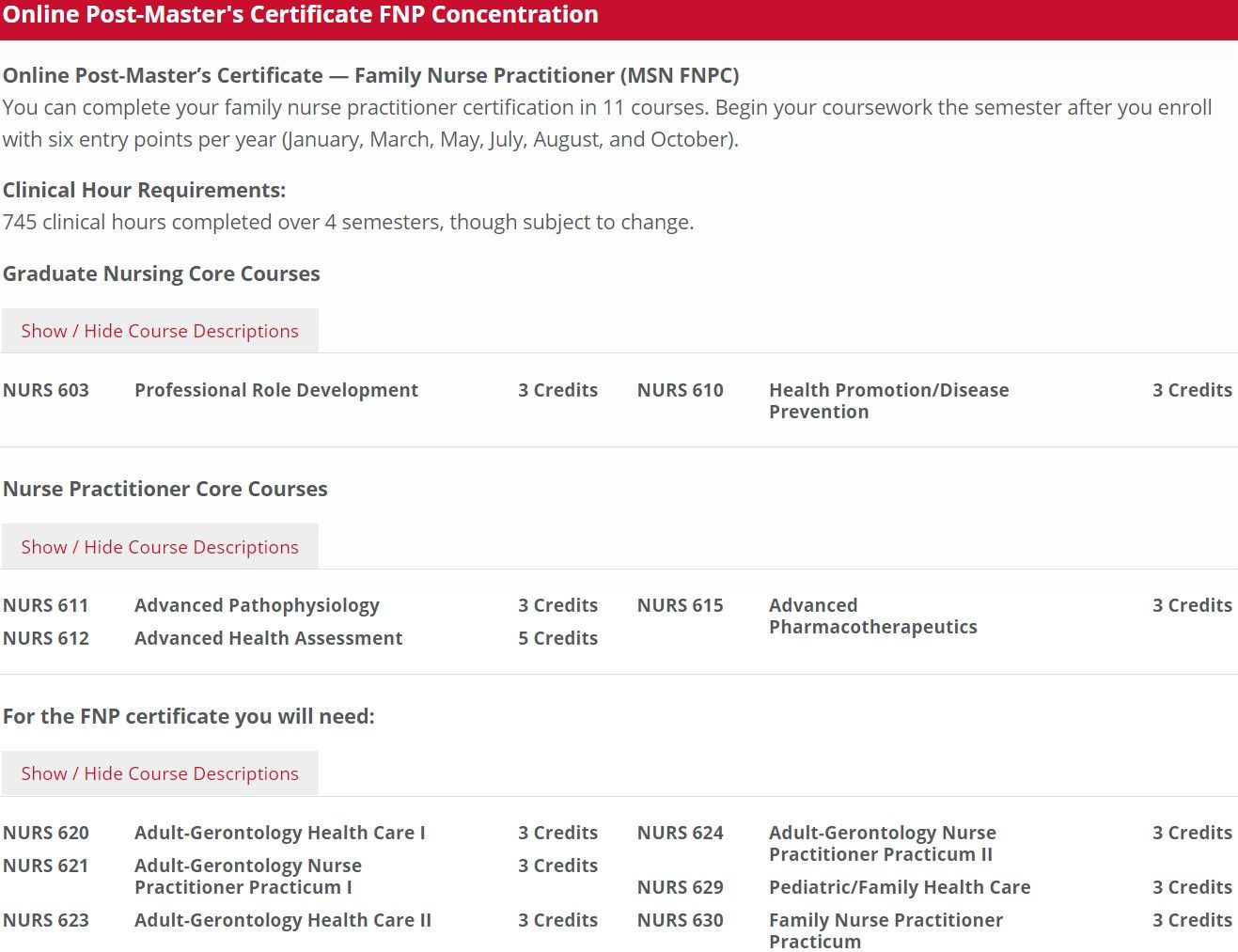Click Pediatric/Family Health Care course title
Image resolution: width=1238 pixels, height=952 pixels.
(900, 887)
